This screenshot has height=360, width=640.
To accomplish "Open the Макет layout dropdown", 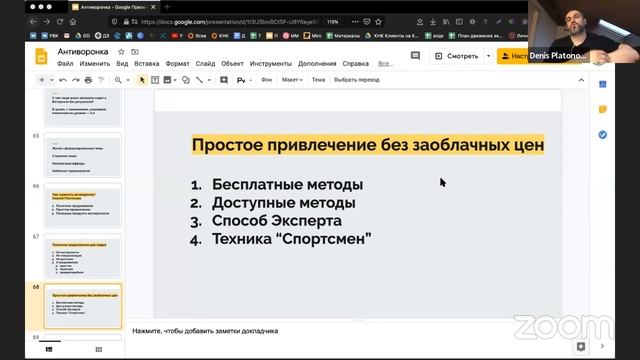I will coord(292,80).
